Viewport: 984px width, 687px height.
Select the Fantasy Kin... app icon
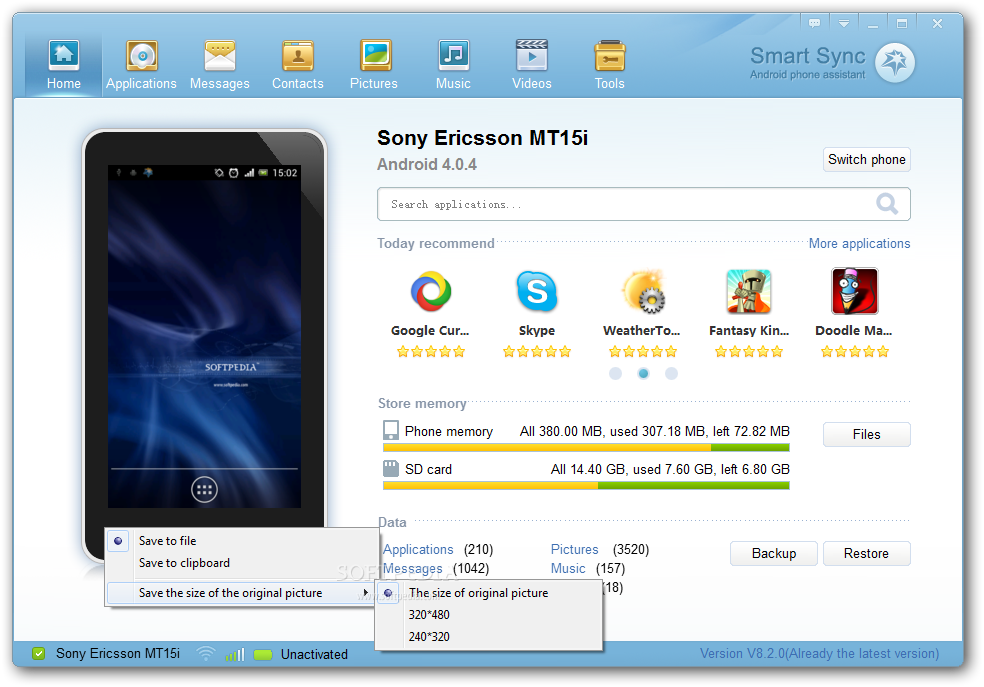[x=749, y=291]
